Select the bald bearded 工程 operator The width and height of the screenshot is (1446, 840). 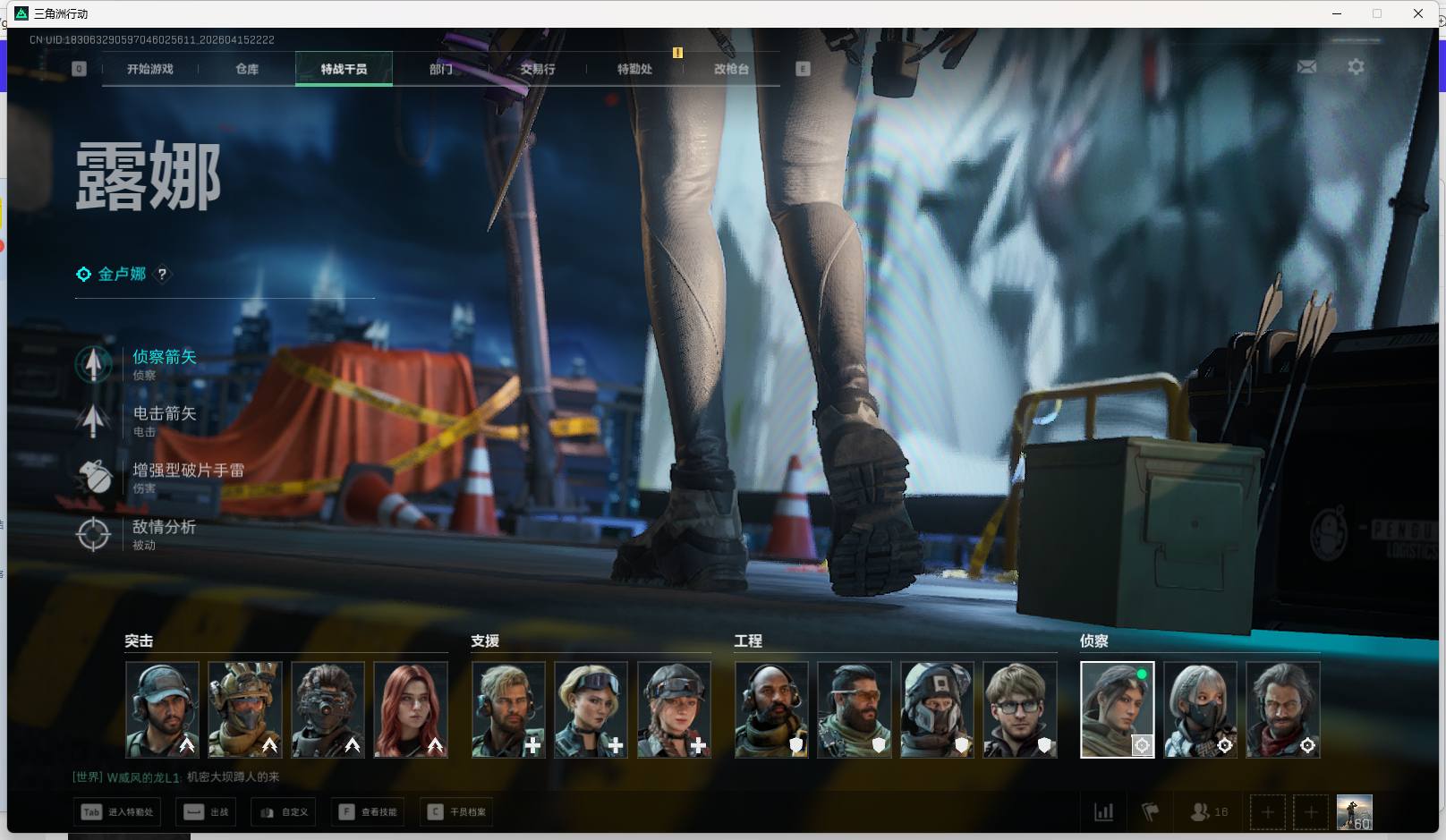click(x=771, y=709)
